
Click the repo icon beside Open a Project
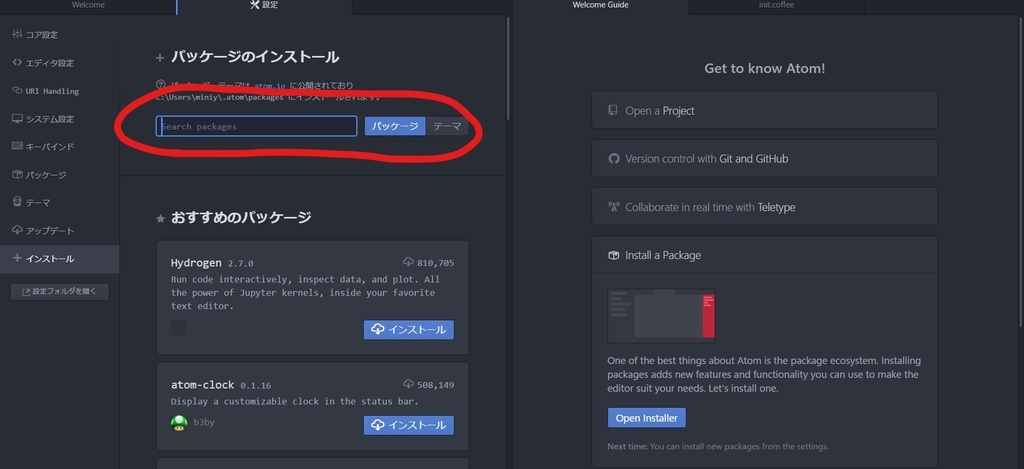613,110
